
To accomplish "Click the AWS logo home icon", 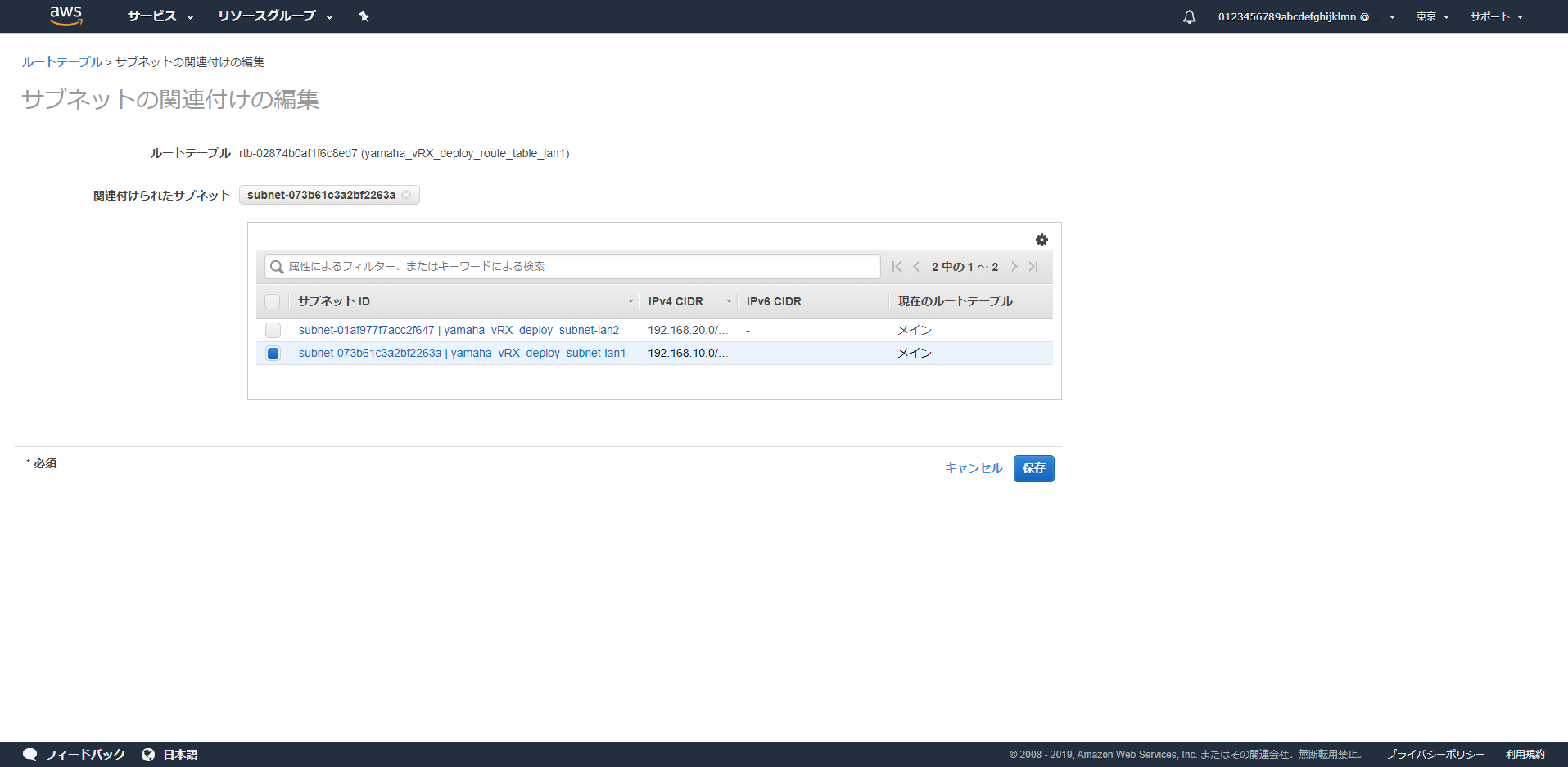I will (66, 16).
